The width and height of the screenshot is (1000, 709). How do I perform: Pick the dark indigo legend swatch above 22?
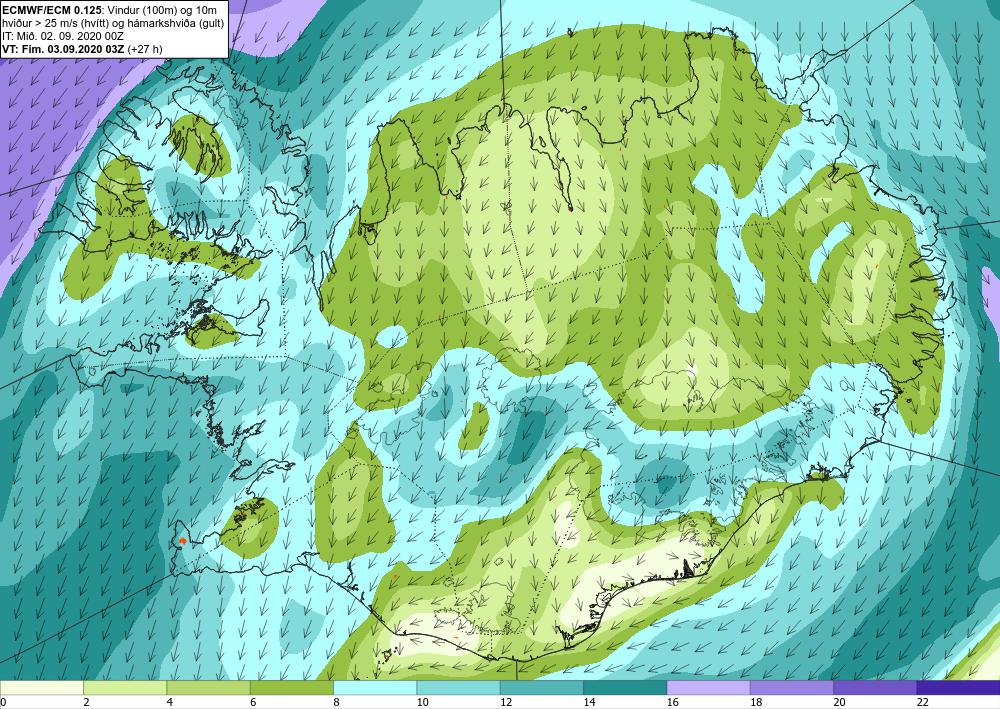click(958, 688)
